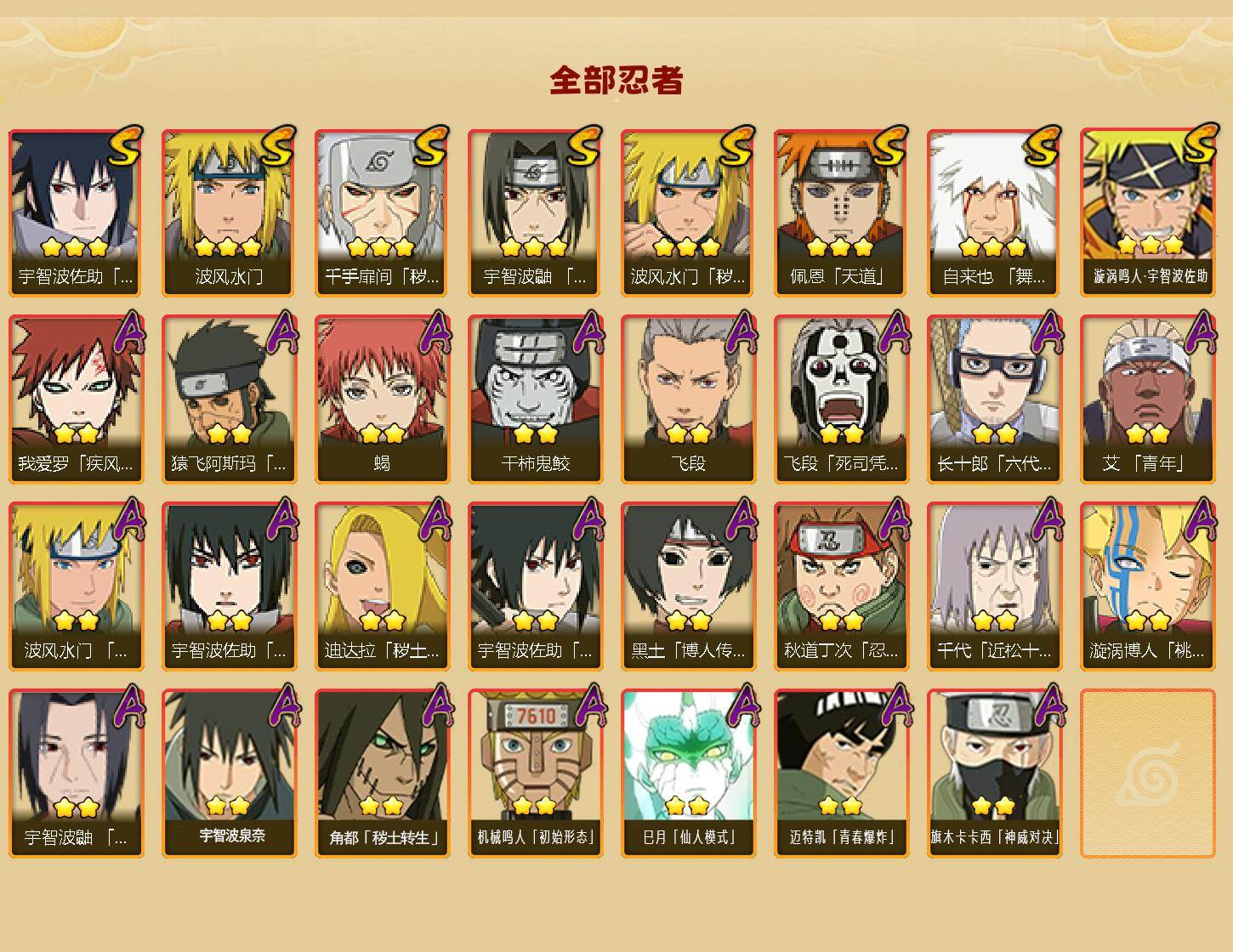Viewport: 1233px width, 952px height.
Task: Open the 秋道丁次 ninja card
Action: pos(841,586)
